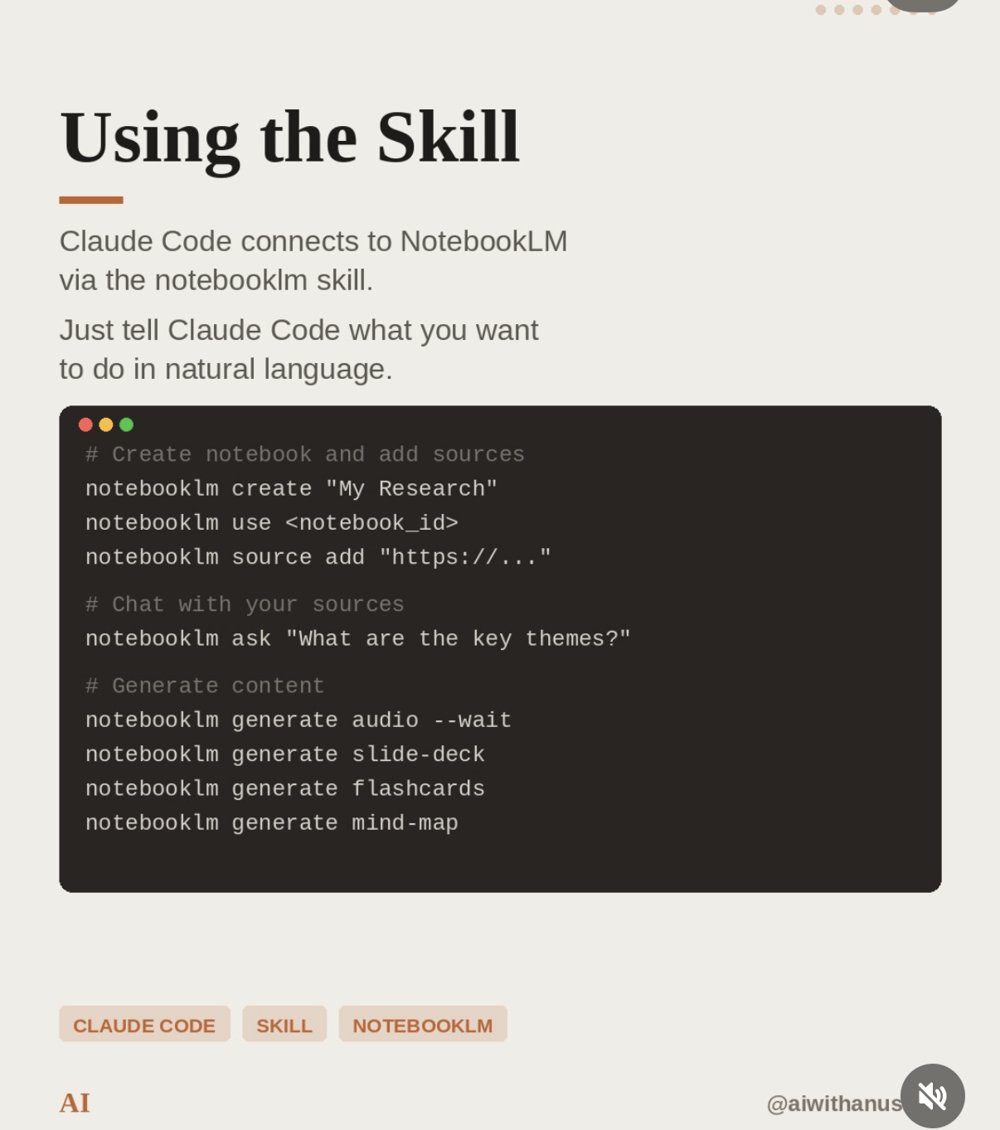
Task: Unmute the video using the speaker icon
Action: point(932,1095)
